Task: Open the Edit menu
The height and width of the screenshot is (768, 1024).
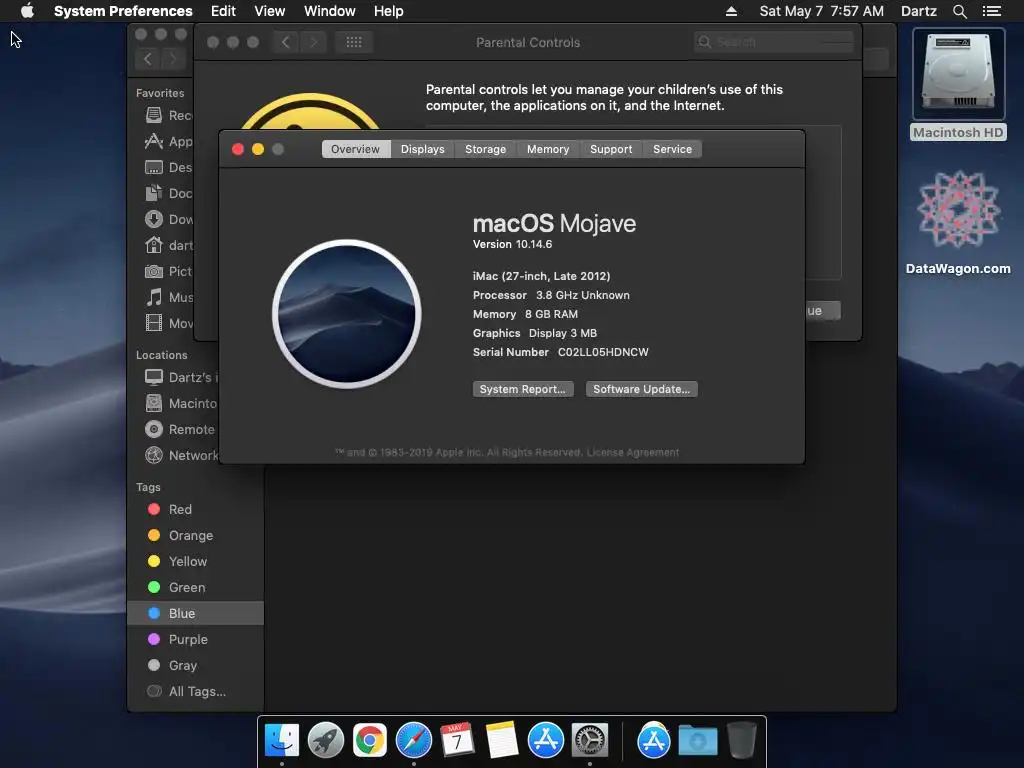Action: click(x=223, y=11)
